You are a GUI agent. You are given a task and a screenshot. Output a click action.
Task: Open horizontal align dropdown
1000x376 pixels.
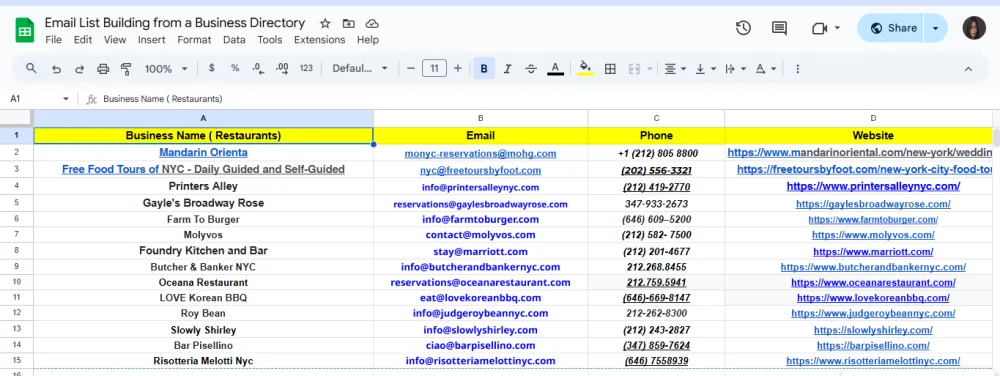coord(675,69)
